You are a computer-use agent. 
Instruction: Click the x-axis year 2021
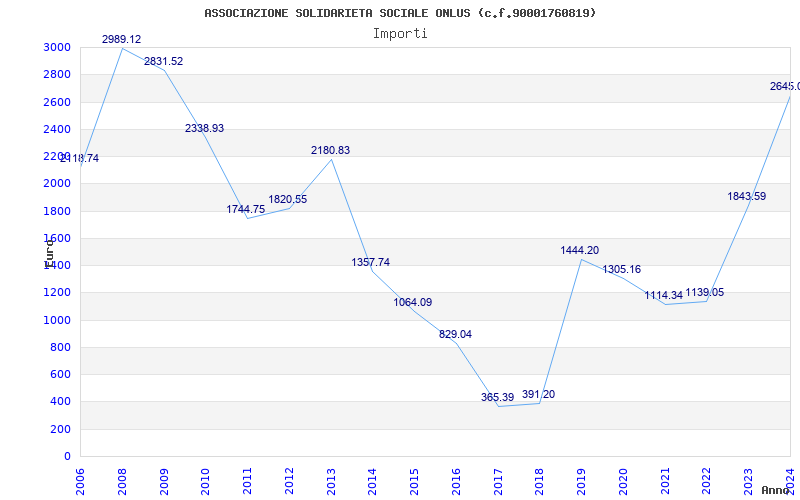coord(665,482)
